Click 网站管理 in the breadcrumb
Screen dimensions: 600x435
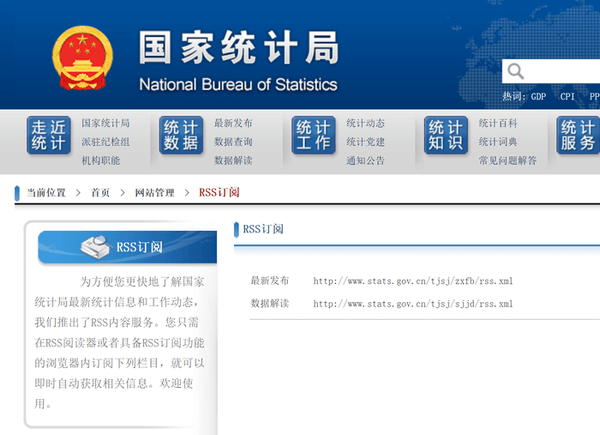[x=155, y=192]
